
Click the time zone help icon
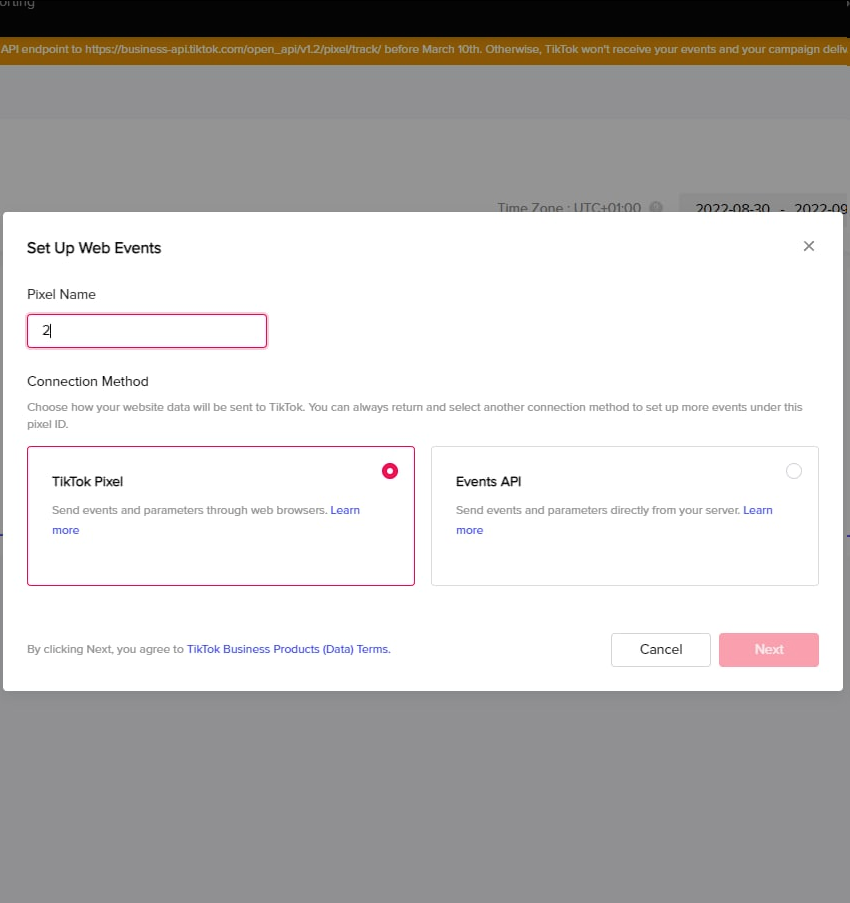(655, 207)
